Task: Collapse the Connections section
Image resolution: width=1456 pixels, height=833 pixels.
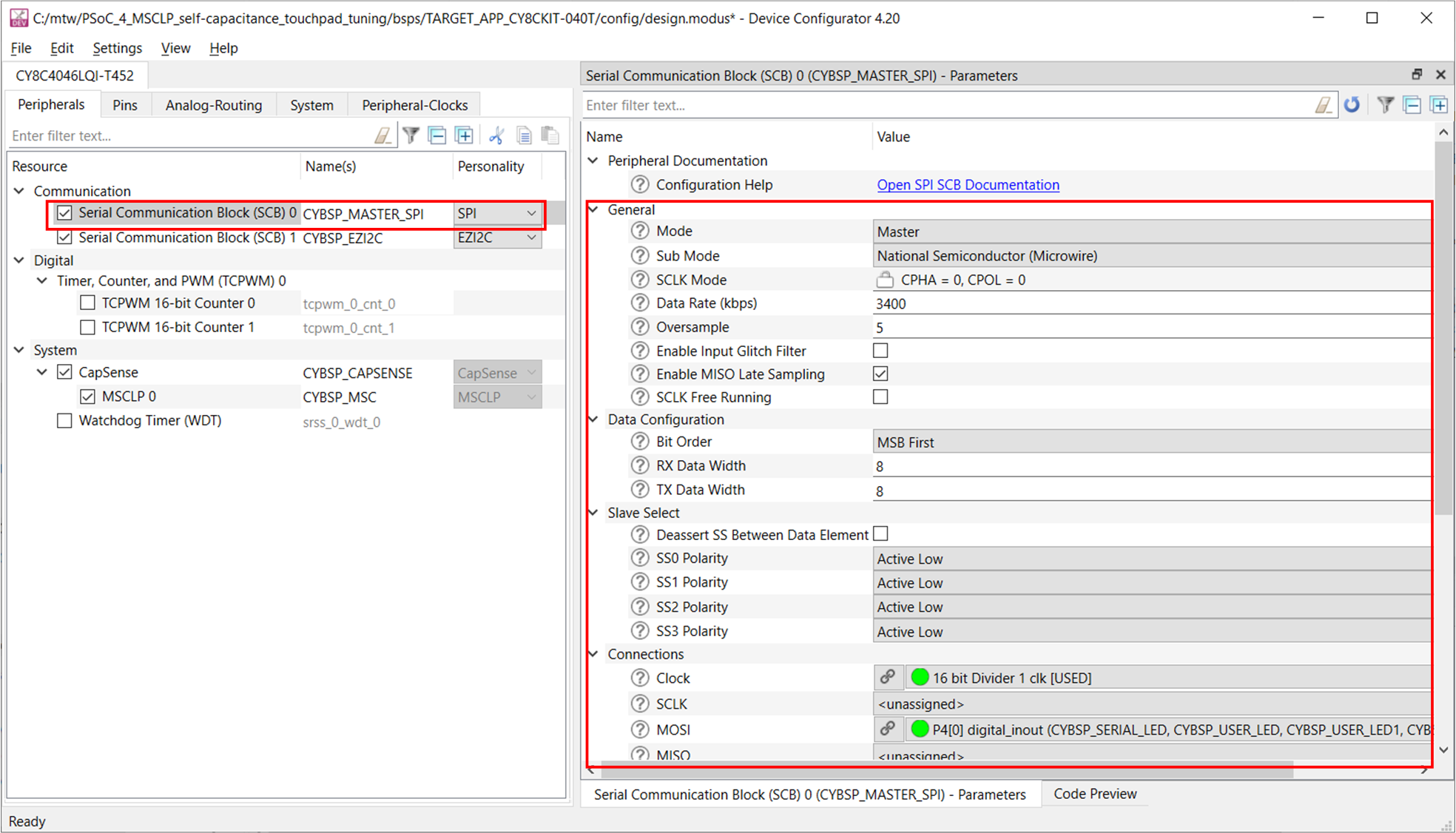Action: tap(593, 653)
